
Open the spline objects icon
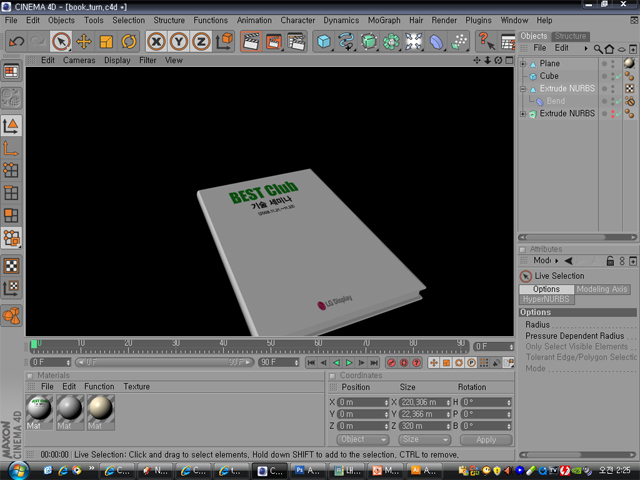pos(347,42)
